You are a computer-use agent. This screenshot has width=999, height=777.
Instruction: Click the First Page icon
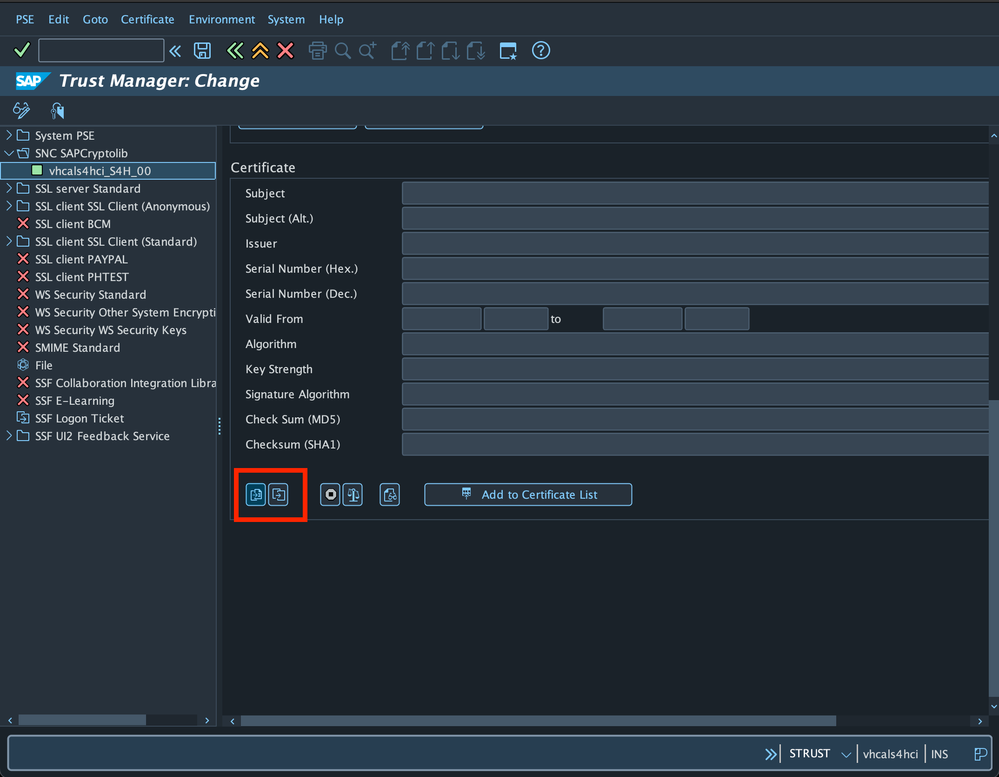(399, 50)
